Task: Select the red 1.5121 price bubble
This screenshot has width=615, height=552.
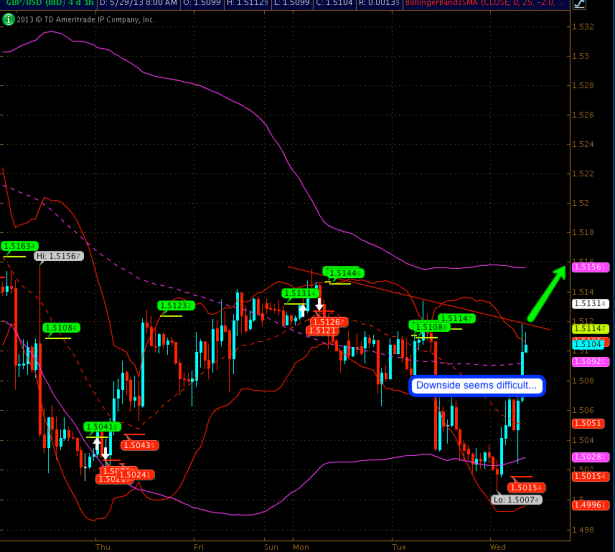Action: tap(322, 331)
